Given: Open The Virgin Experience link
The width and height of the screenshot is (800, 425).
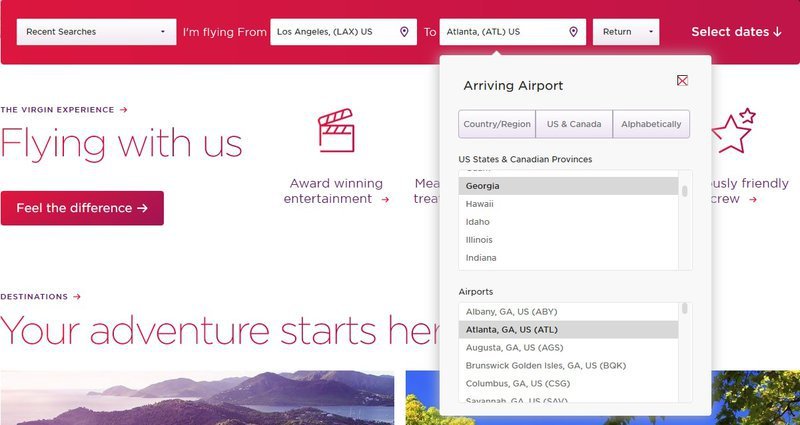Looking at the screenshot, I should [64, 110].
